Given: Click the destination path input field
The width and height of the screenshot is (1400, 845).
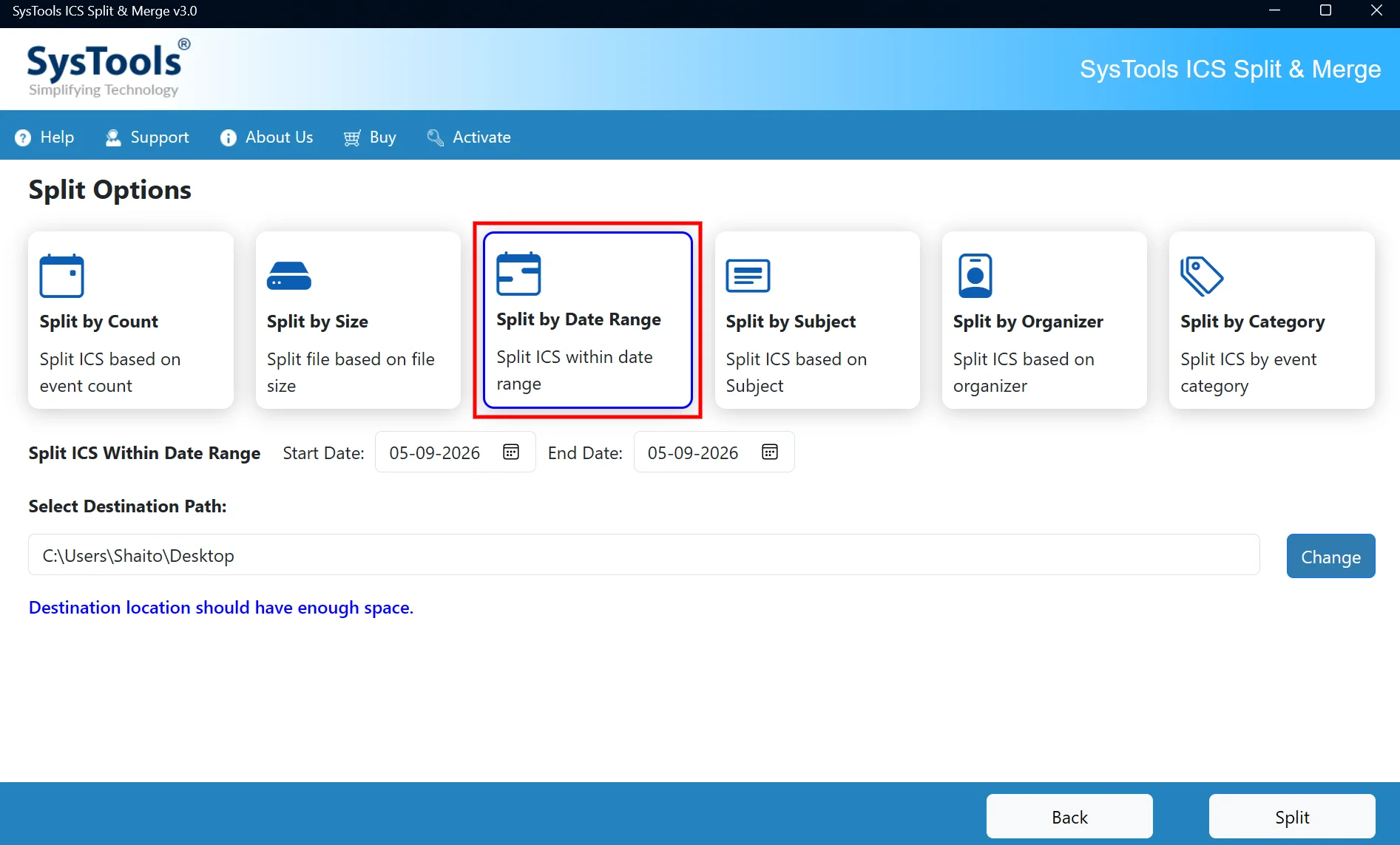Looking at the screenshot, I should [x=643, y=555].
